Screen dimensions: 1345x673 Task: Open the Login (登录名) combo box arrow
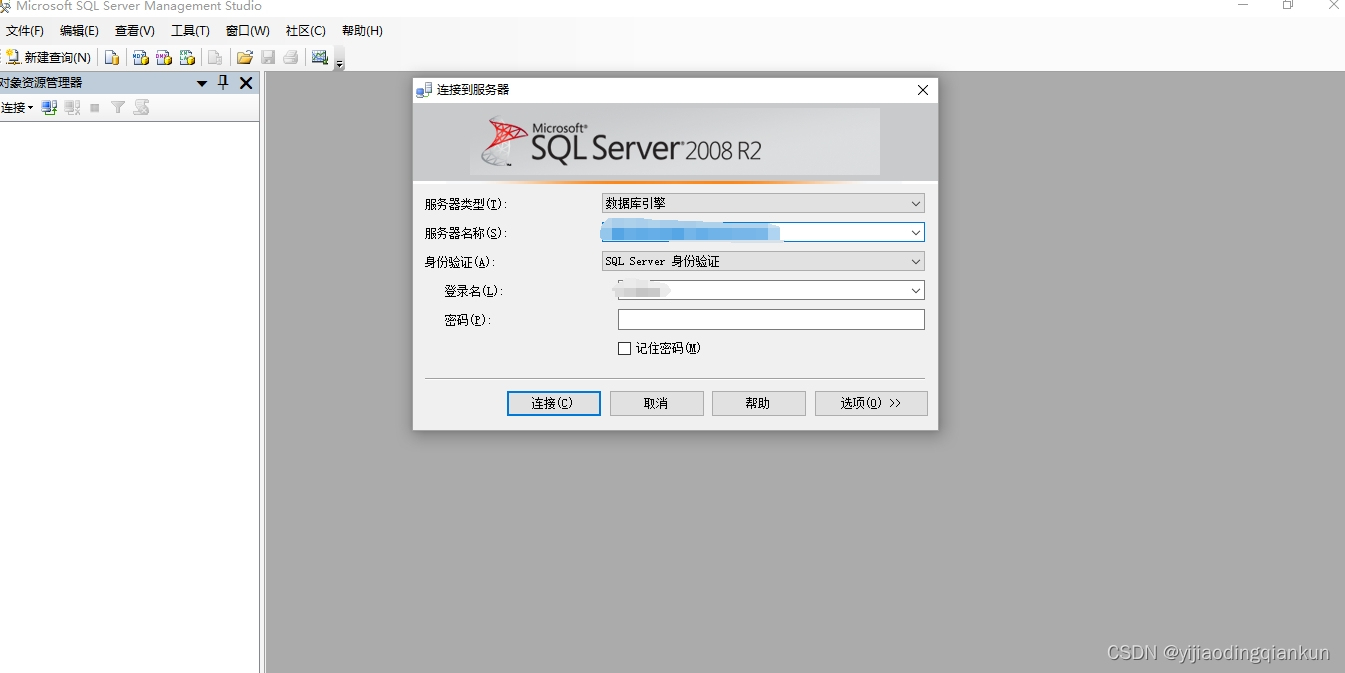coord(915,290)
